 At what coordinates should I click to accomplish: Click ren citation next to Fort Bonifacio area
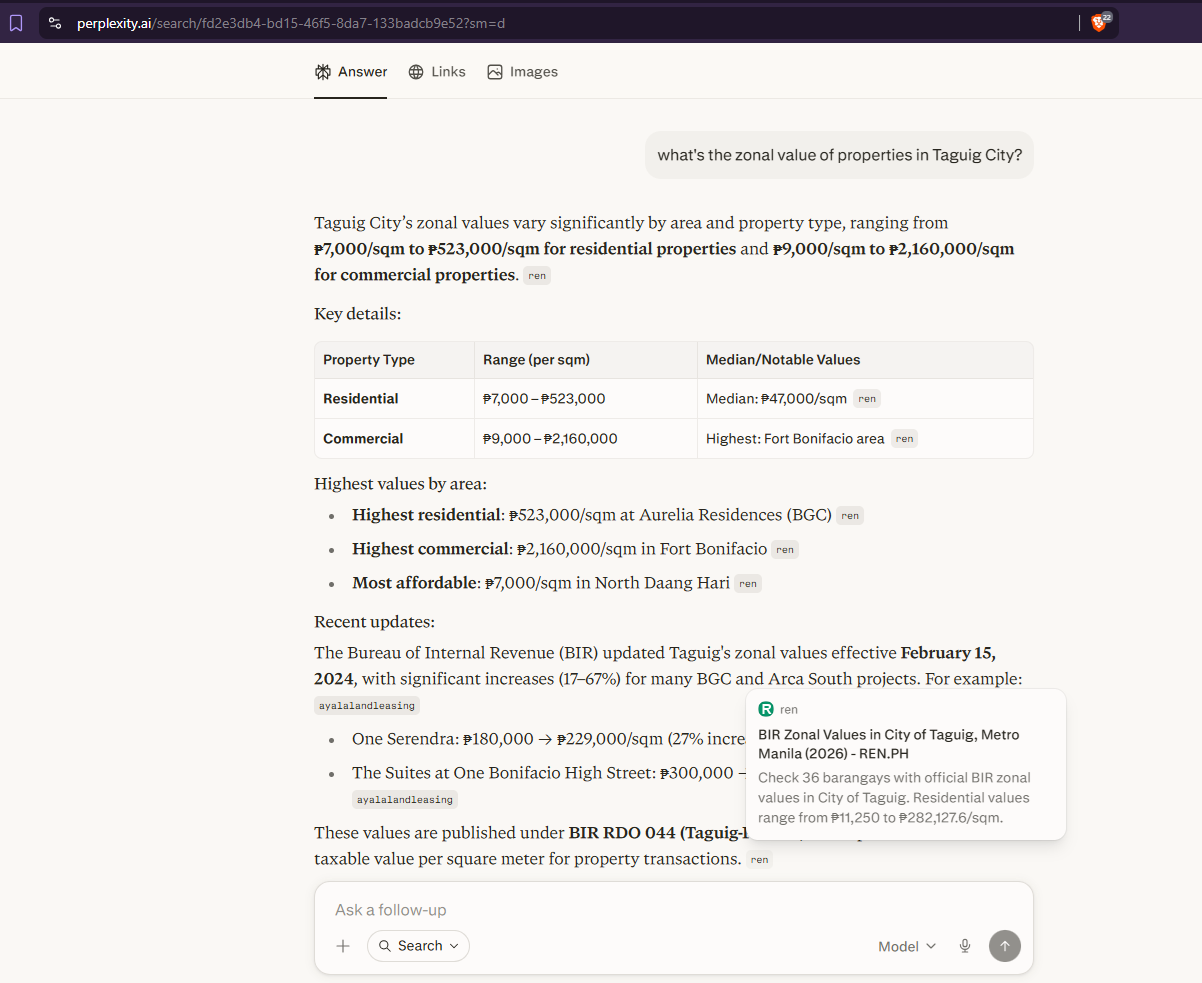(x=904, y=439)
